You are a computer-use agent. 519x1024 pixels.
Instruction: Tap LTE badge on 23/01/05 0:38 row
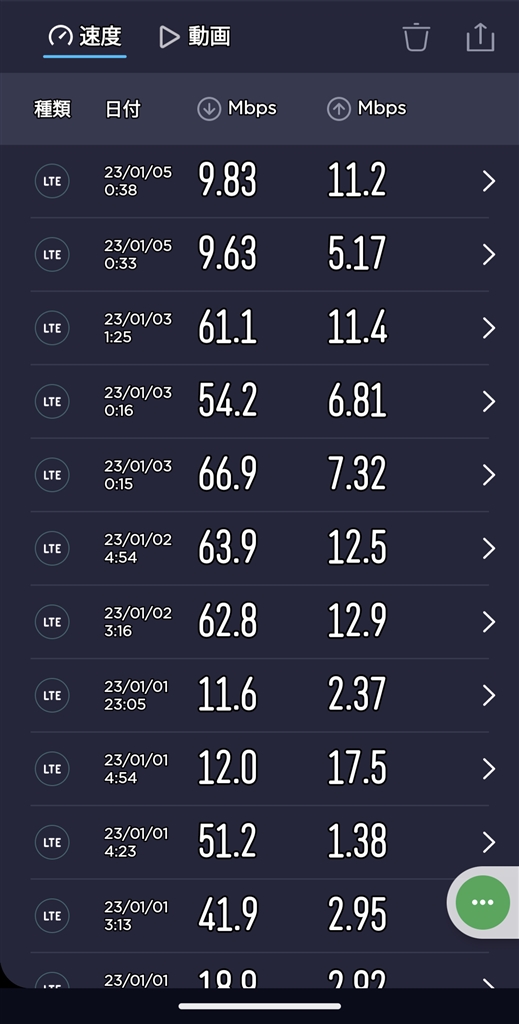coord(52,182)
